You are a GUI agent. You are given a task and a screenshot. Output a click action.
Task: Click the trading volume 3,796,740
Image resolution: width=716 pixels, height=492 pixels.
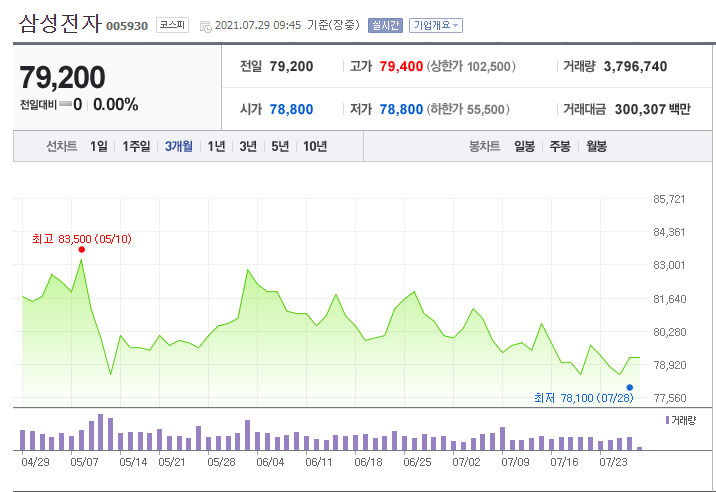pos(635,66)
